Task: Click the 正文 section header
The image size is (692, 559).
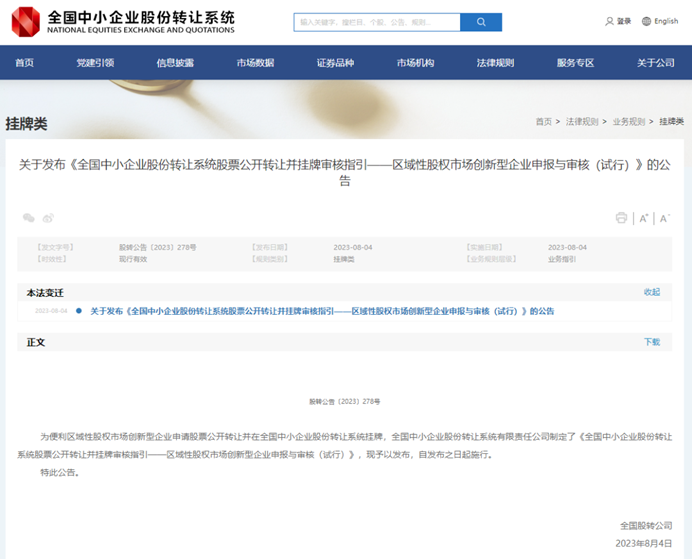Action: pyautogui.click(x=36, y=342)
